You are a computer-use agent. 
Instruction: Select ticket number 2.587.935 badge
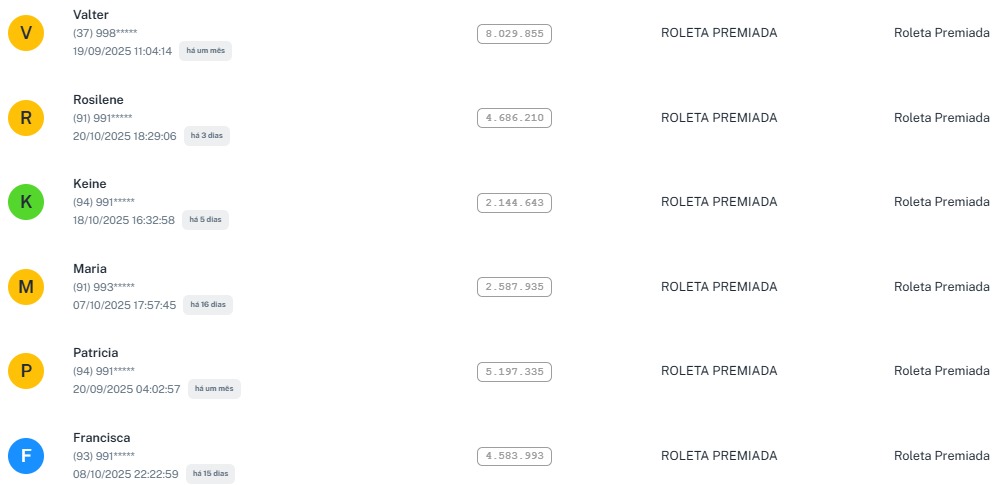pyautogui.click(x=514, y=287)
